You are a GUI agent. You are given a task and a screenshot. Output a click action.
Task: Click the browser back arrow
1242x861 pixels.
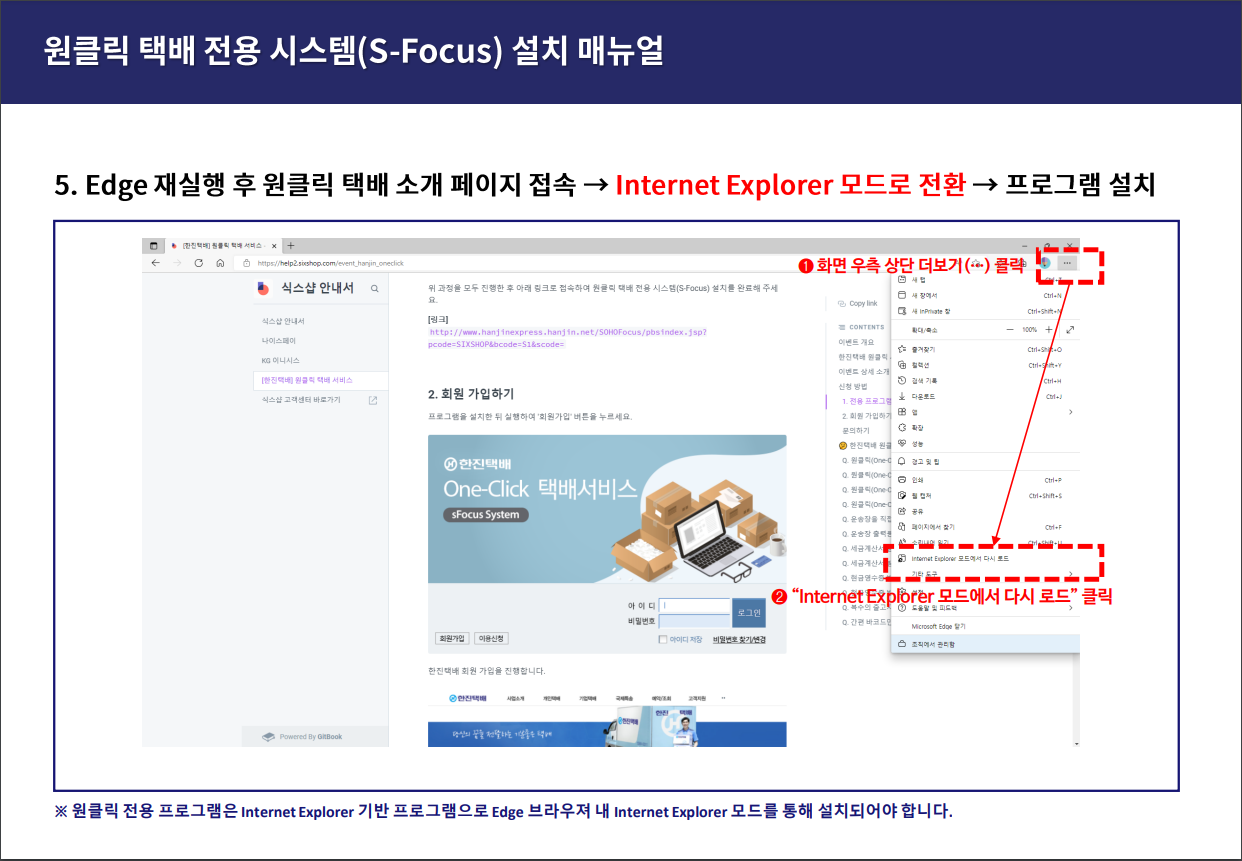[156, 263]
